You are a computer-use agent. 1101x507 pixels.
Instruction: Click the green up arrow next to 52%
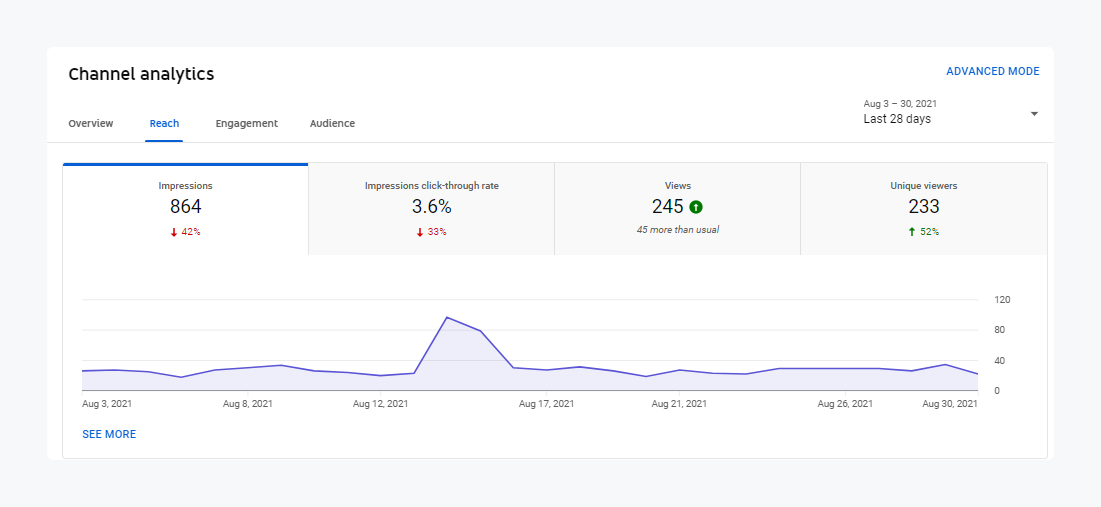(x=912, y=232)
